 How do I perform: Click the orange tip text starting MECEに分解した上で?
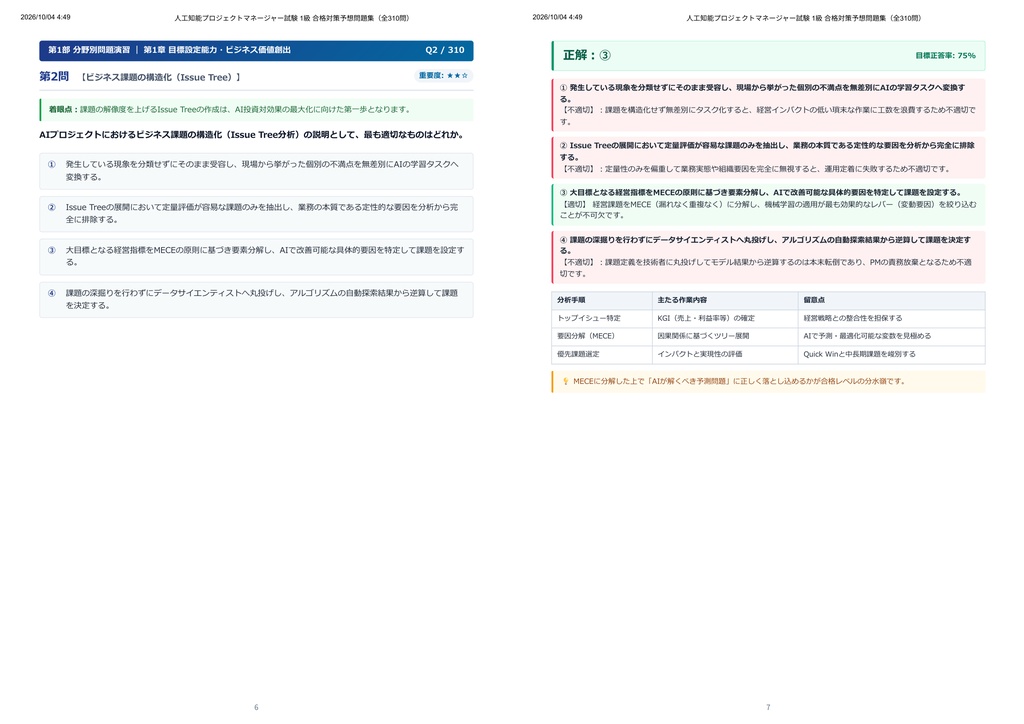pos(739,381)
